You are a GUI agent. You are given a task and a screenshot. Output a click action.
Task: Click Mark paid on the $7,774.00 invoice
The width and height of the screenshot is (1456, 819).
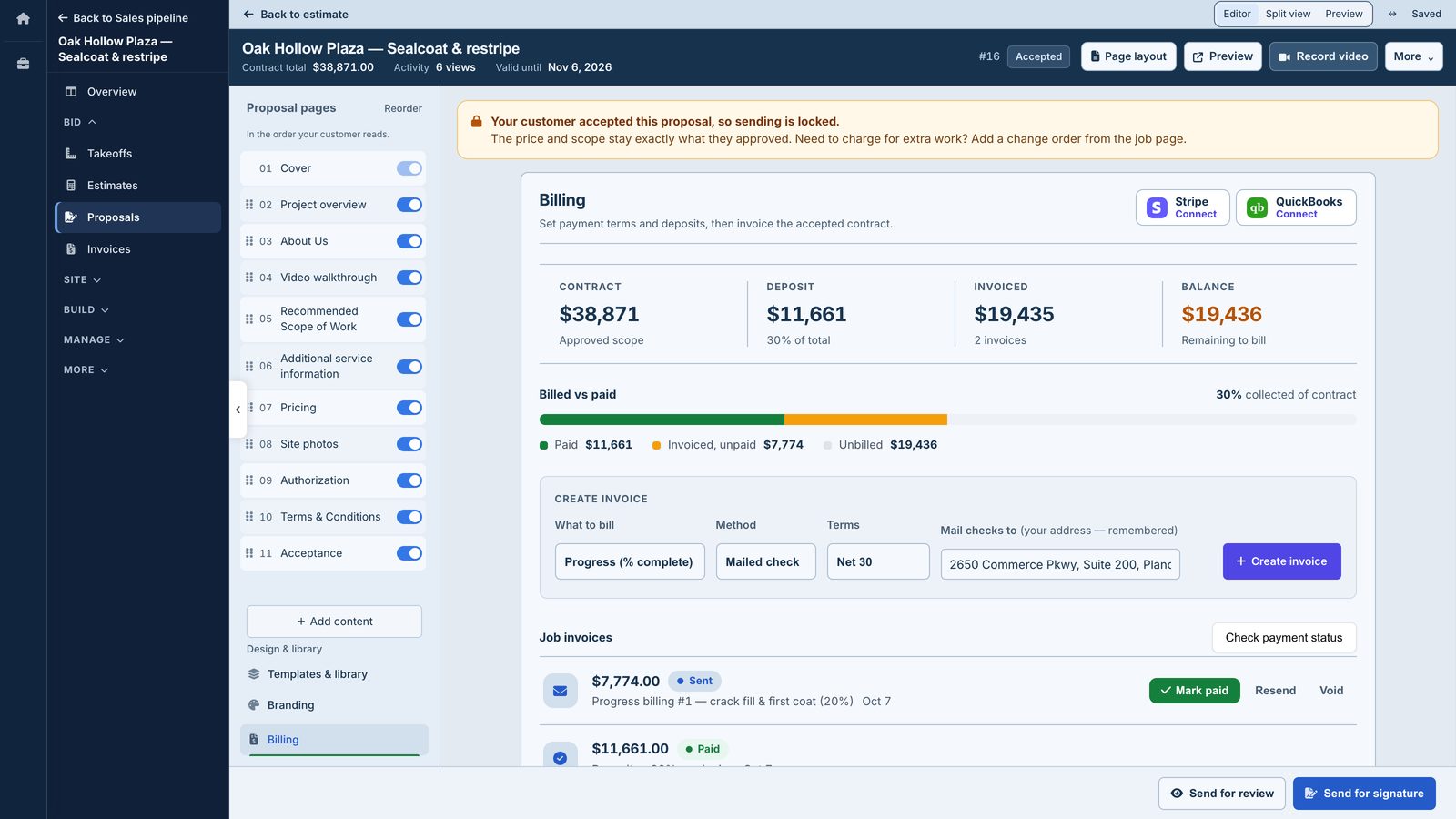click(x=1194, y=691)
